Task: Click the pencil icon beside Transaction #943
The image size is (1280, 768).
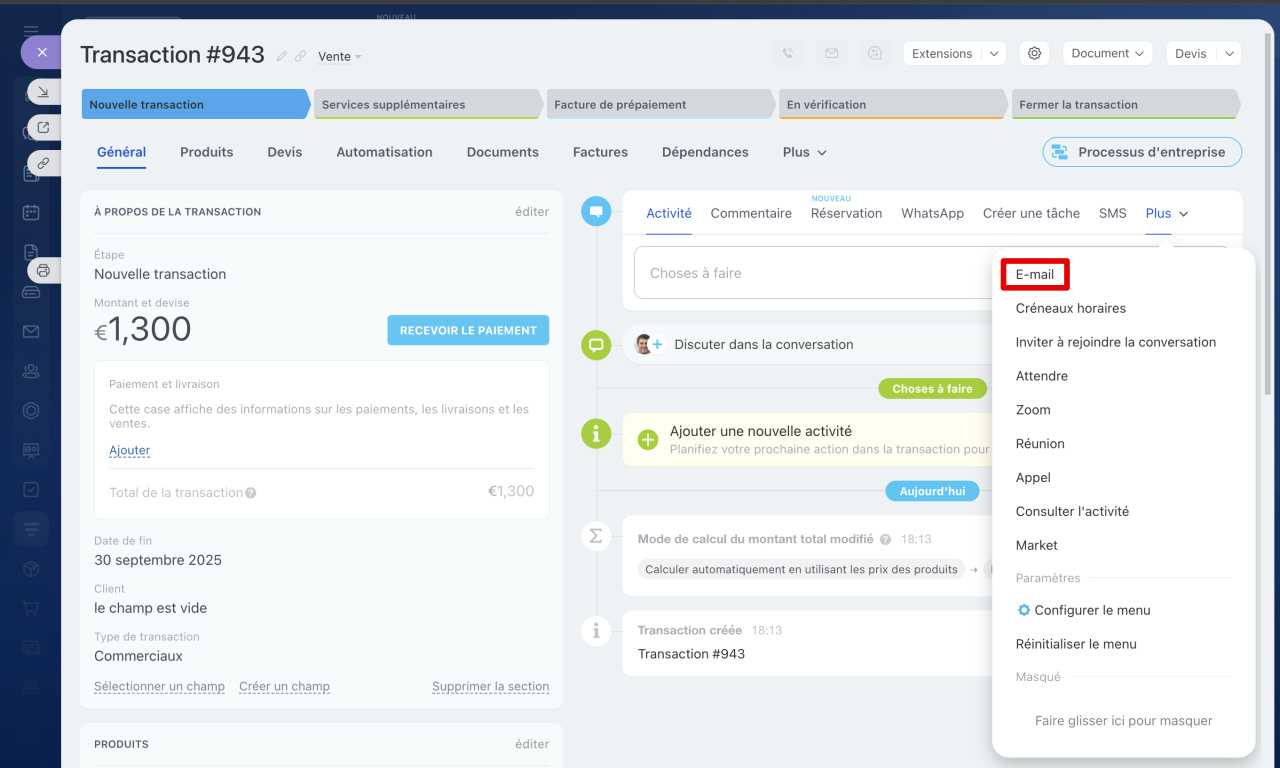Action: click(282, 57)
